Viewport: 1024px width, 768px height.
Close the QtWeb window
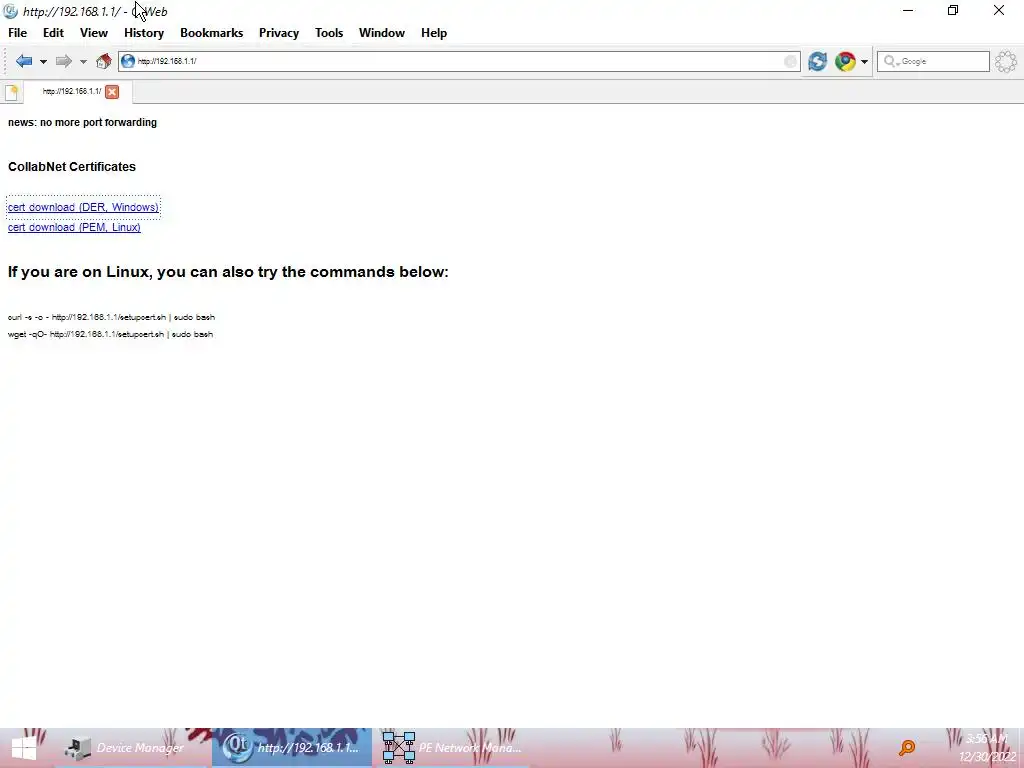coord(999,10)
